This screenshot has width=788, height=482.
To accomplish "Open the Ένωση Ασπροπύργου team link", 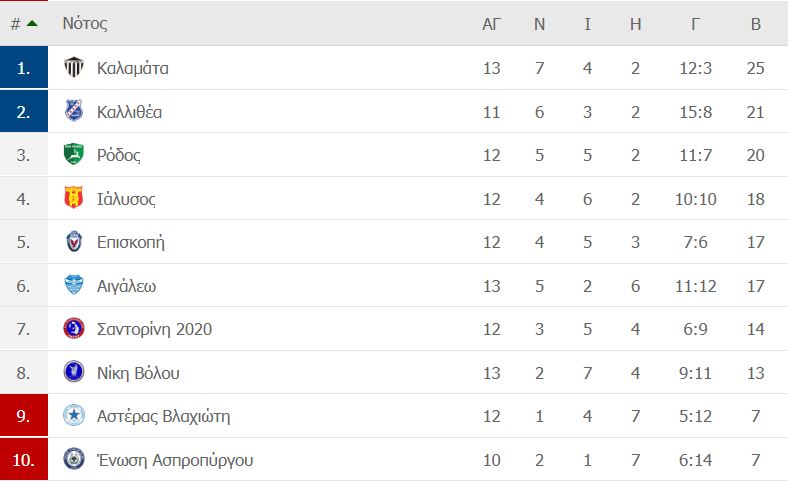I will 175,460.
